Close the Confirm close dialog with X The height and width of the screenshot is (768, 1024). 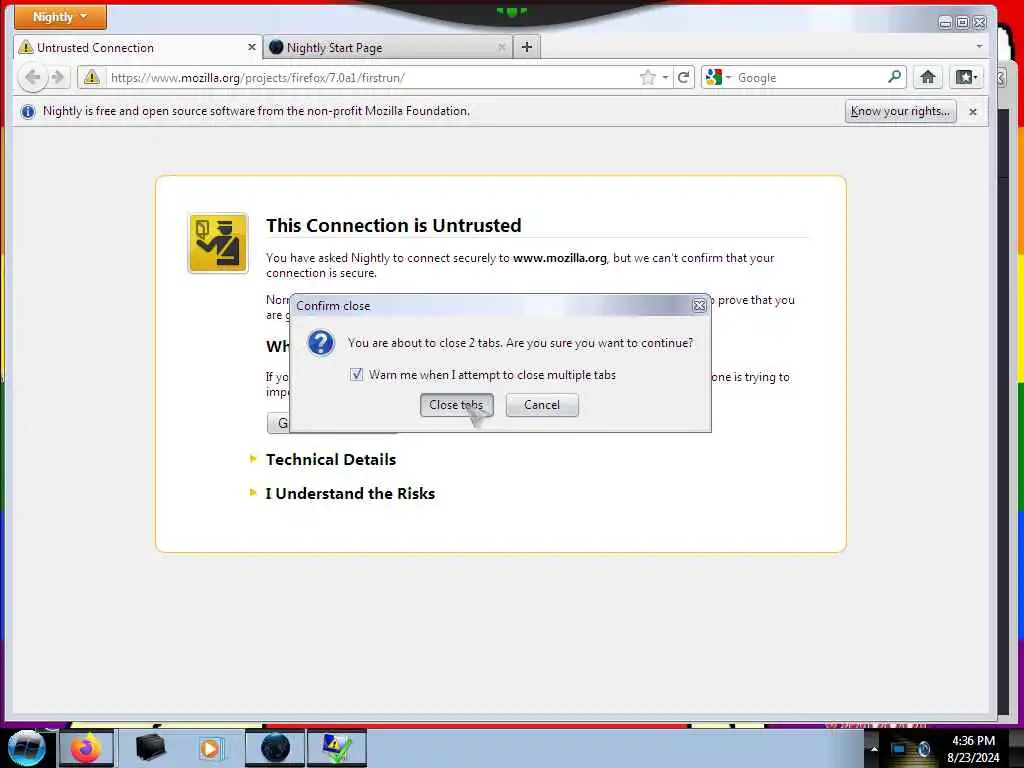699,306
